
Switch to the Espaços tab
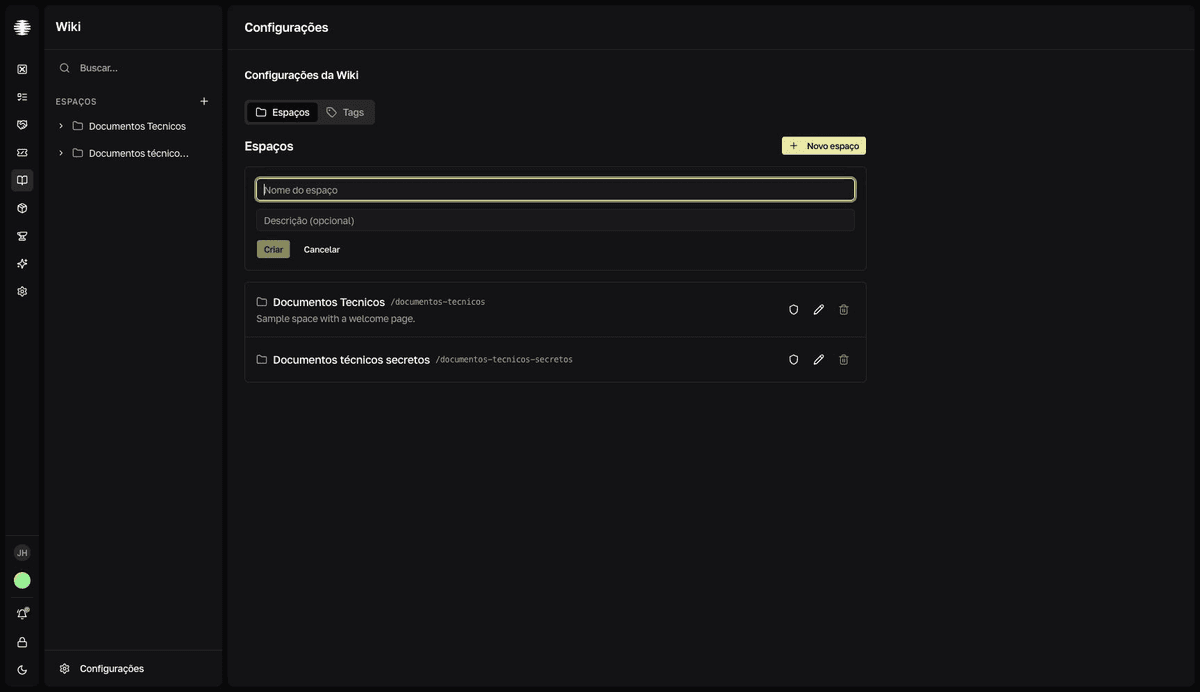[282, 112]
